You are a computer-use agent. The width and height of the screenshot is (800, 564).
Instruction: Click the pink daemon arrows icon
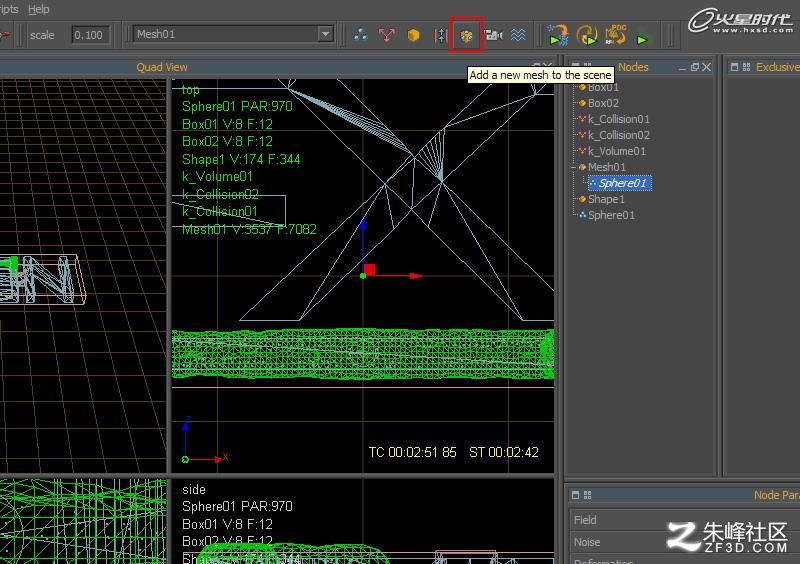tap(387, 35)
